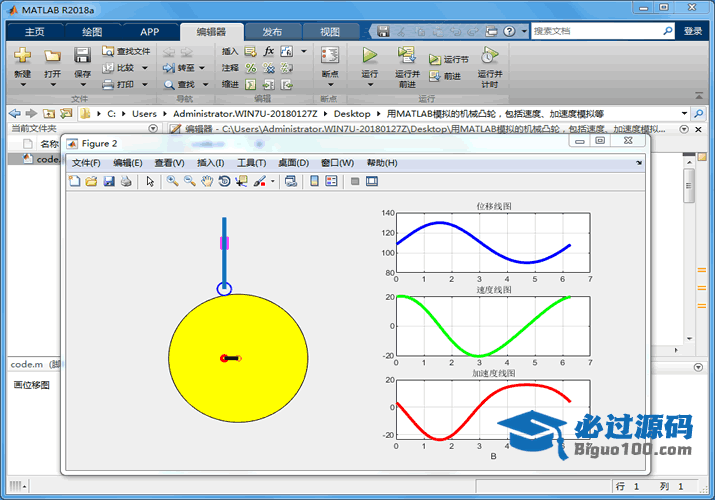Screen dimensions: 715x500
Task: Click the uncomment icon in the 注释 row
Action: pyautogui.click(x=269, y=68)
